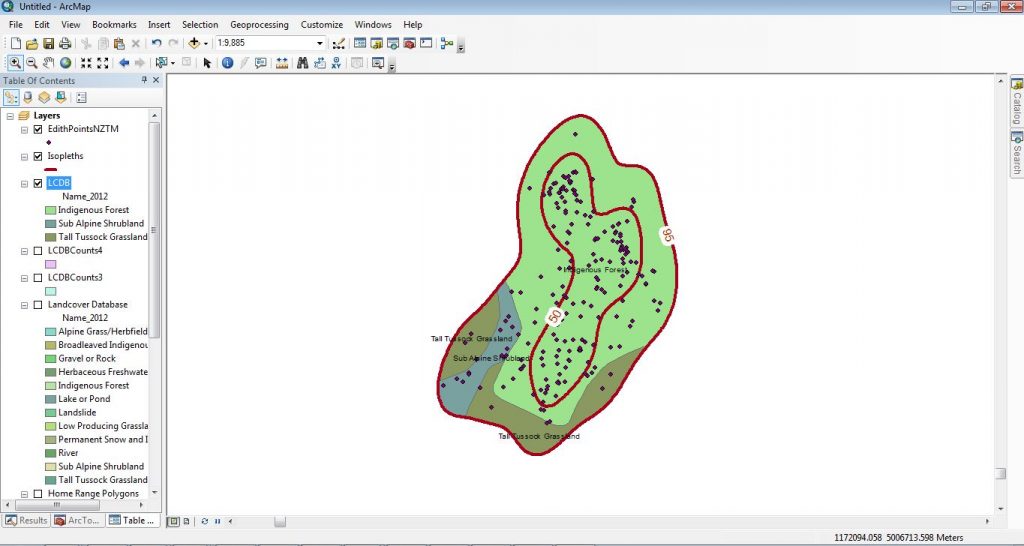This screenshot has height=546, width=1024.
Task: Activate the Identify tool
Action: [x=227, y=63]
